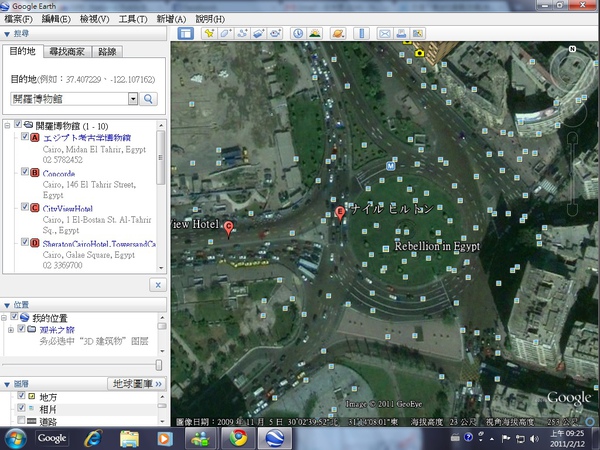Click the search magnifier button
Image resolution: width=600 pixels, height=450 pixels.
(x=148, y=99)
